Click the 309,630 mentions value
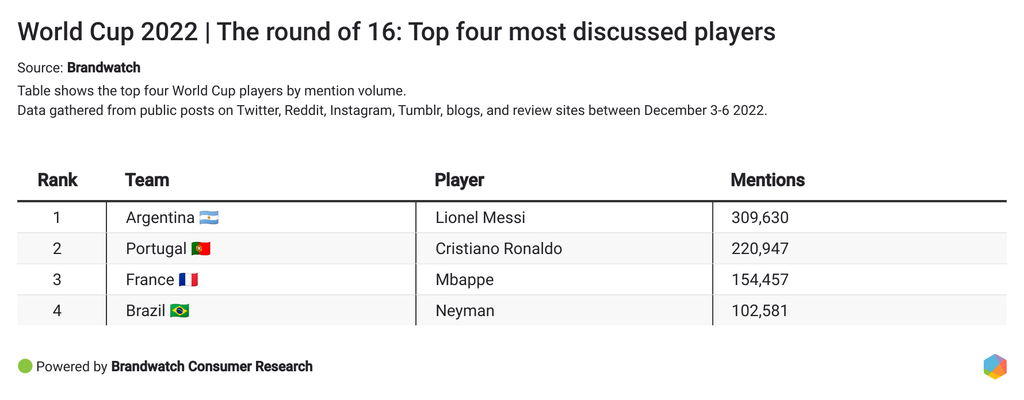This screenshot has width=1024, height=400. click(759, 218)
